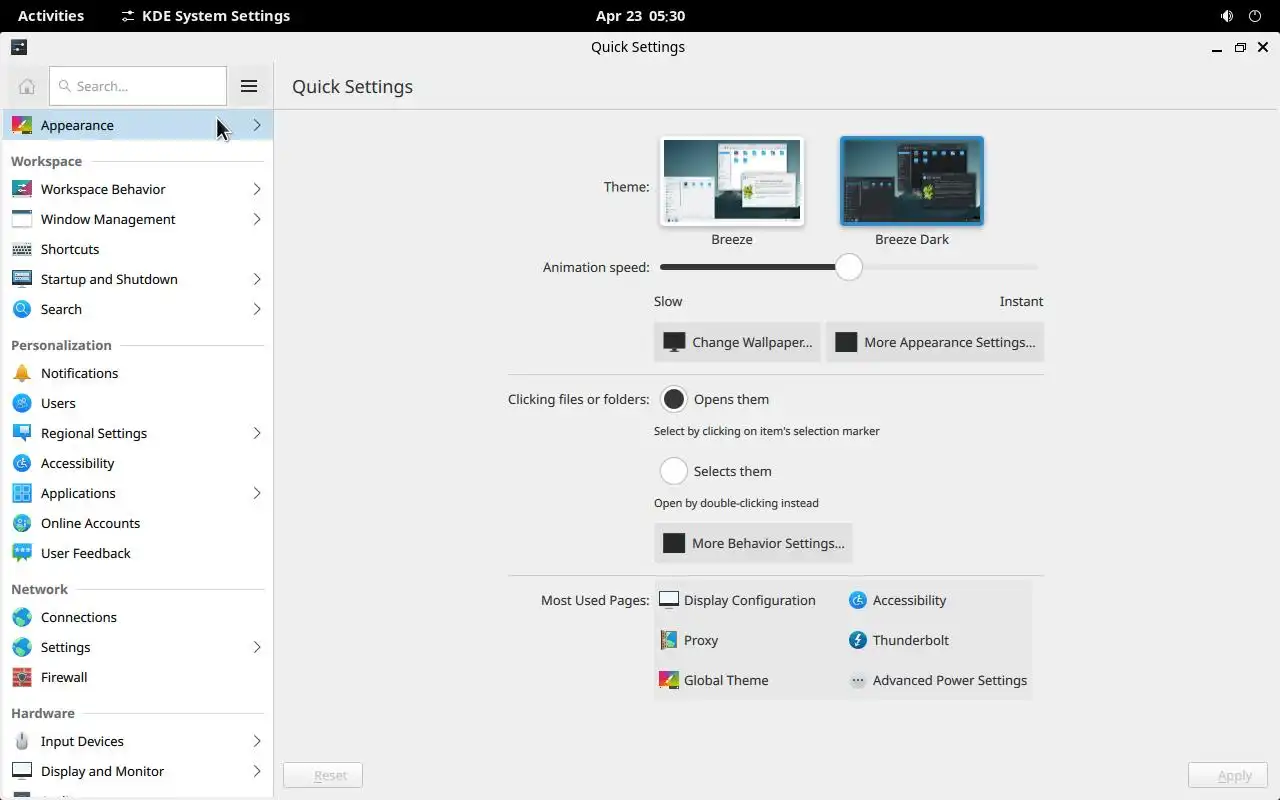Click the Notifications bell icon
The image size is (1280, 800).
pos(22,373)
